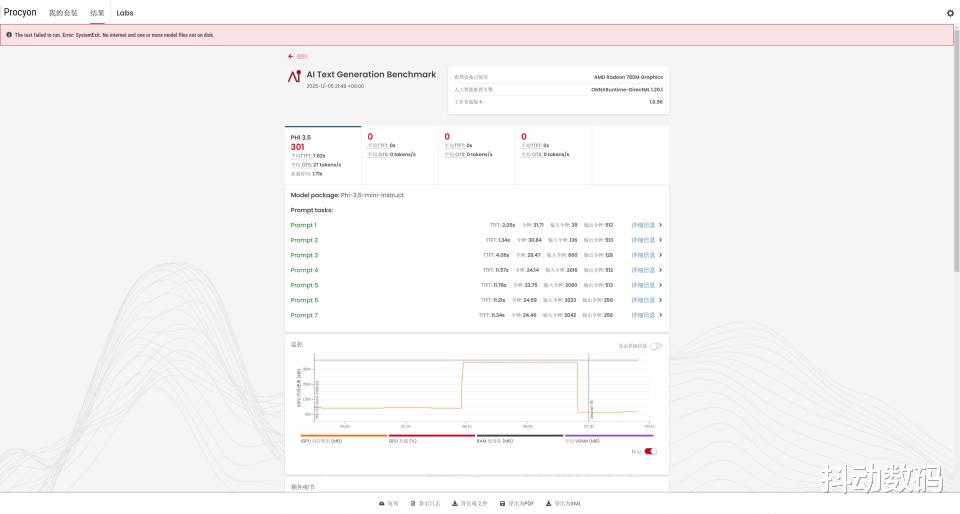The image size is (960, 514).
Task: Open settings via the gear icon
Action: (x=950, y=13)
